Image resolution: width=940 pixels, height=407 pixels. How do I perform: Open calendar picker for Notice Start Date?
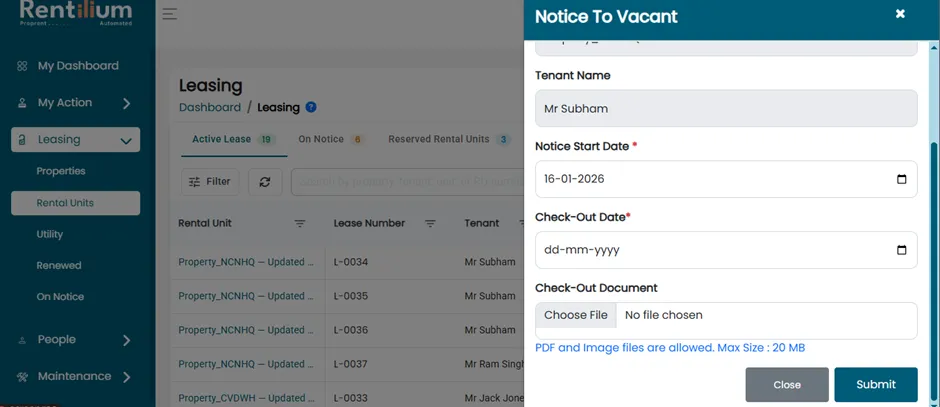pyautogui.click(x=901, y=179)
